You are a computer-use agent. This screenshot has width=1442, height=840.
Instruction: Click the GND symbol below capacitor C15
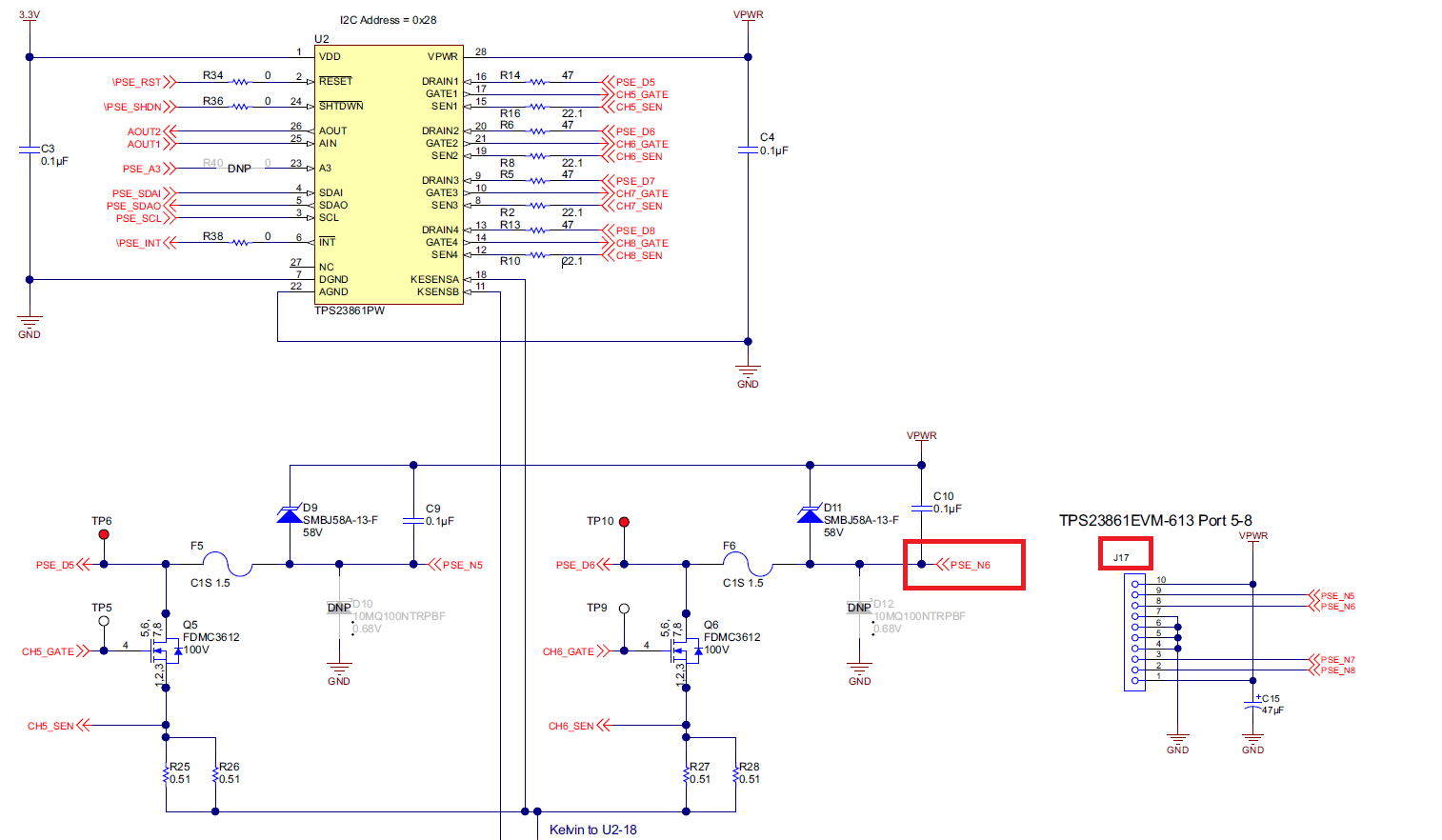coord(1252,743)
